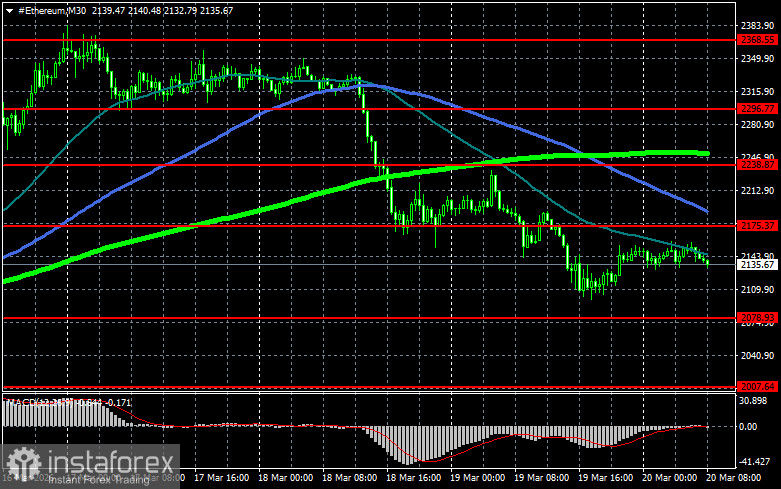Select the red 2078.93 level price tag
The image size is (781, 489).
pyautogui.click(x=758, y=318)
